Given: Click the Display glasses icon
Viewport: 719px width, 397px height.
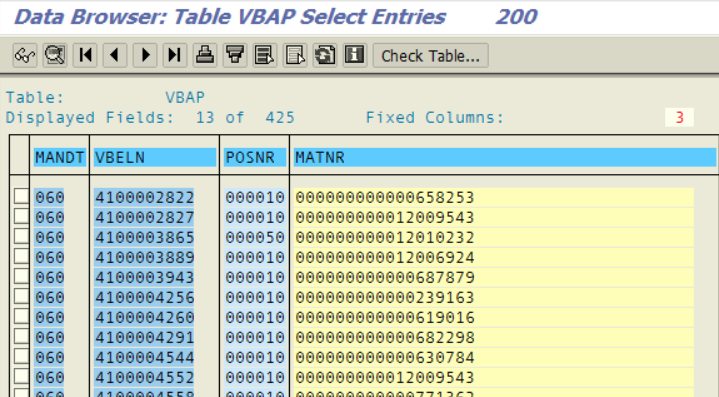Looking at the screenshot, I should [x=25, y=55].
